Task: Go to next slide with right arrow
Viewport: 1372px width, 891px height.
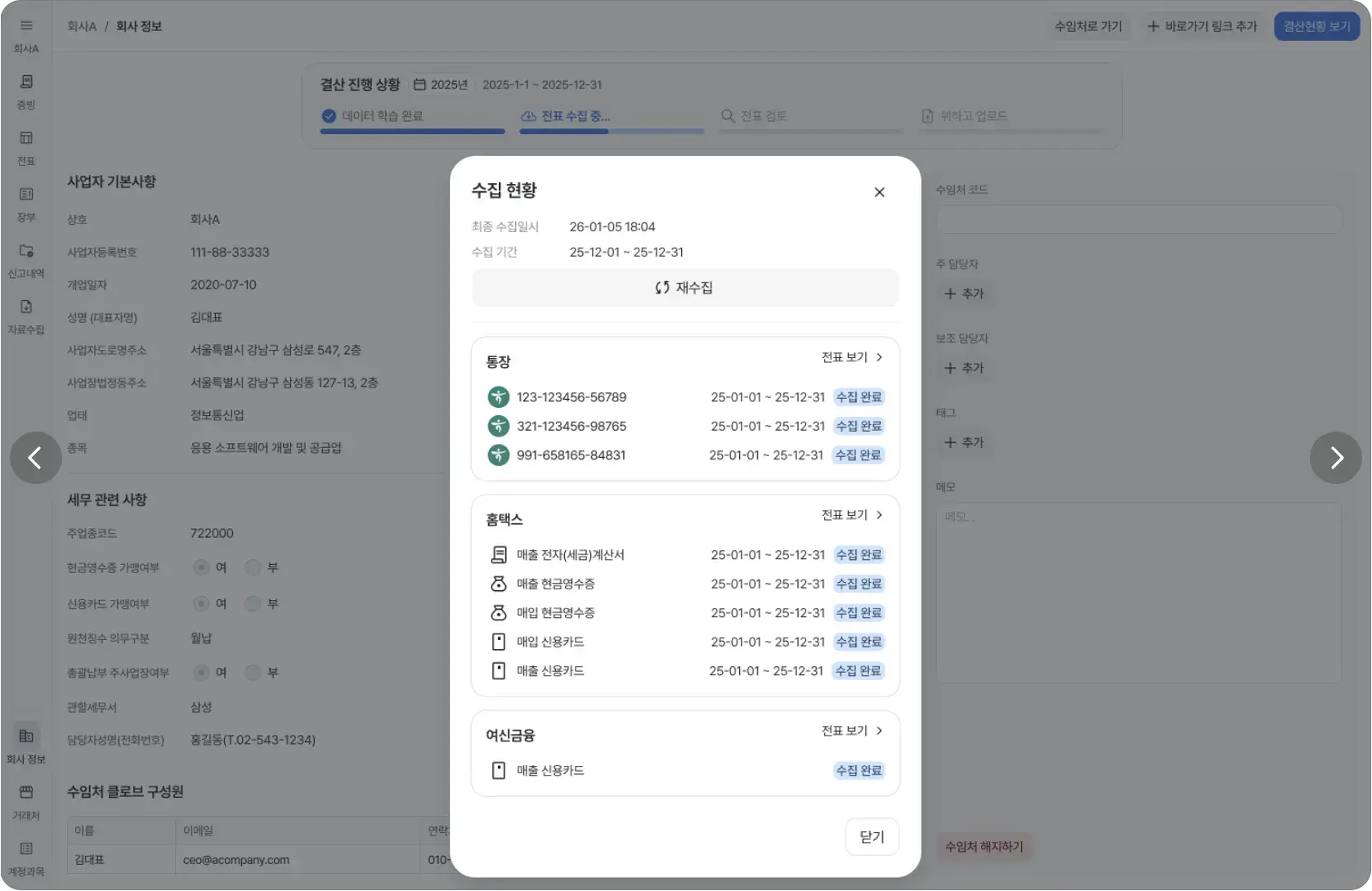Action: coord(1336,458)
